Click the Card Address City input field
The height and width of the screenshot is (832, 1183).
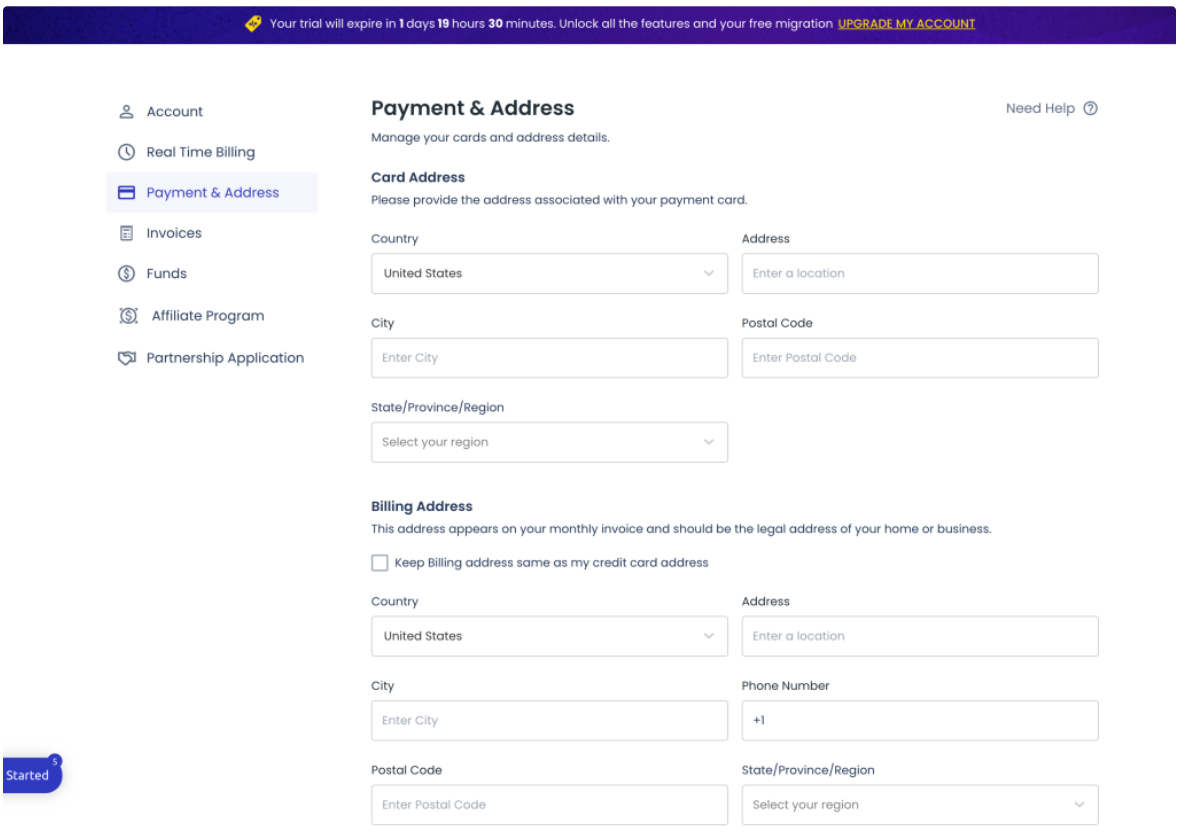tap(549, 358)
